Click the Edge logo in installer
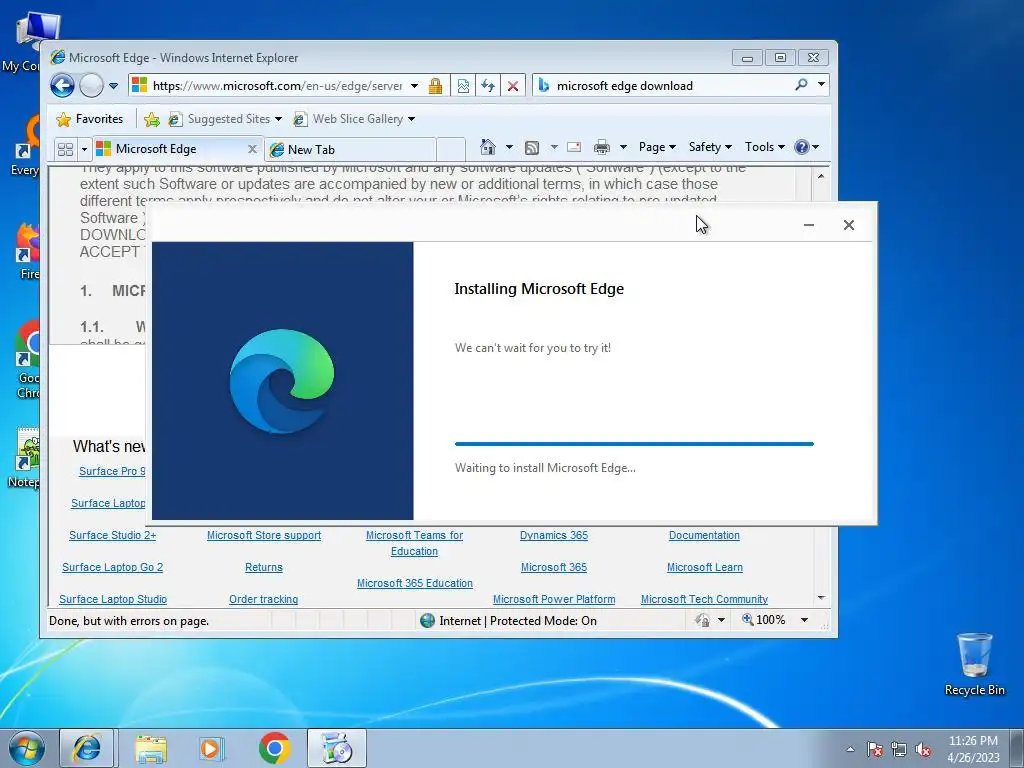Screen dimensions: 1024x768 [x=281, y=381]
